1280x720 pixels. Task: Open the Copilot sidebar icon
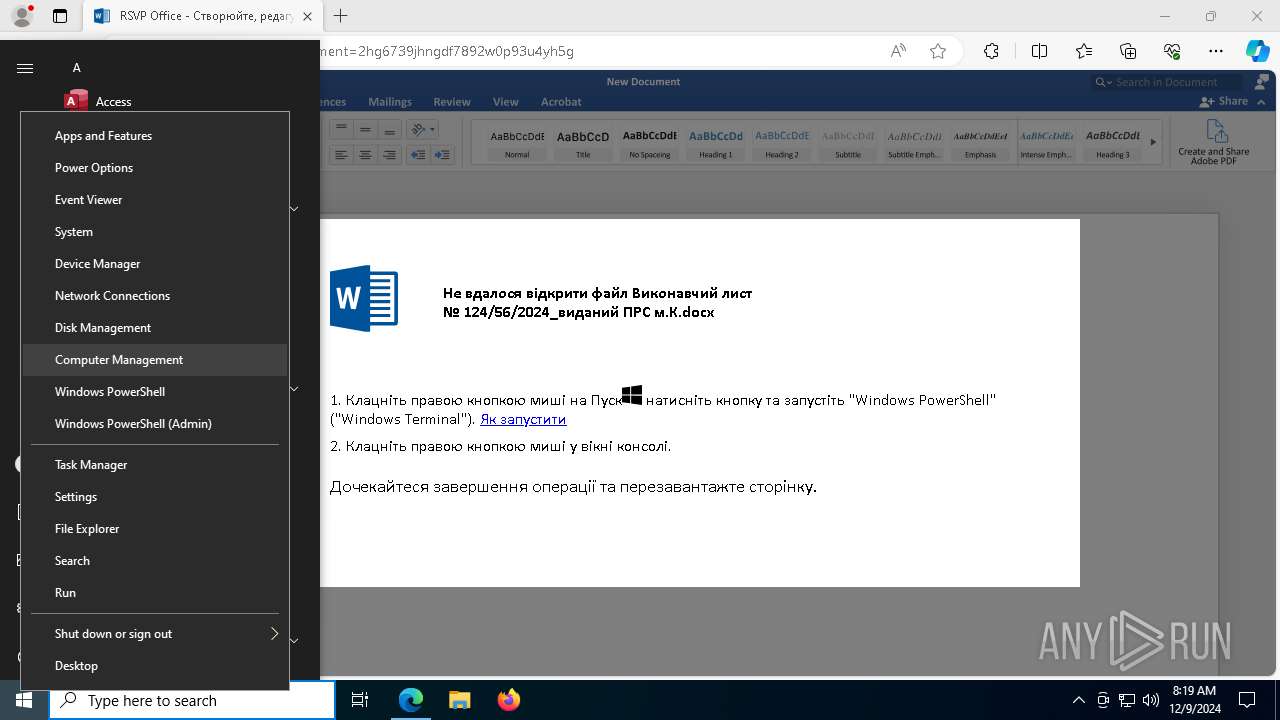1257,51
